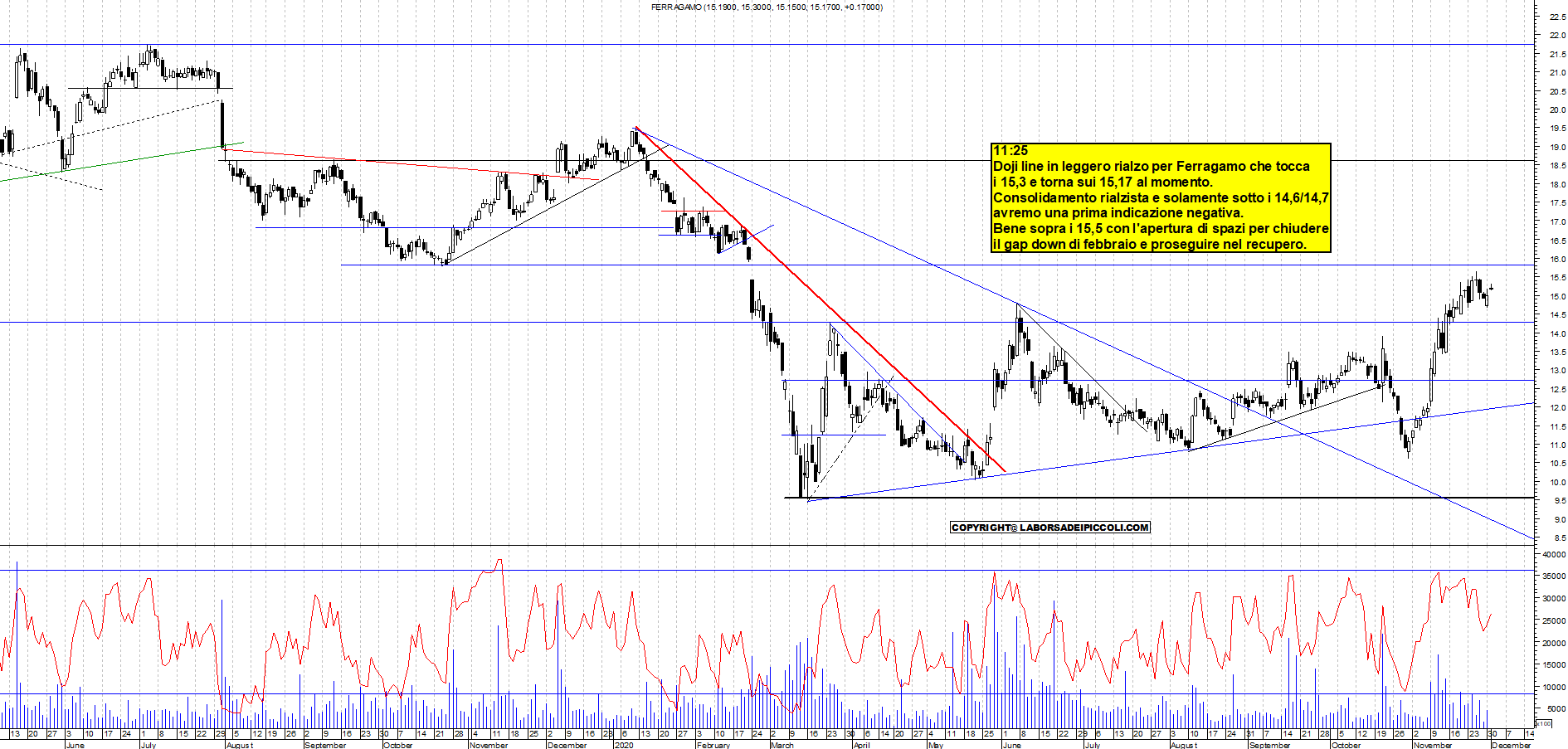
Task: Click the 18.5 price axis label
Action: point(1557,166)
